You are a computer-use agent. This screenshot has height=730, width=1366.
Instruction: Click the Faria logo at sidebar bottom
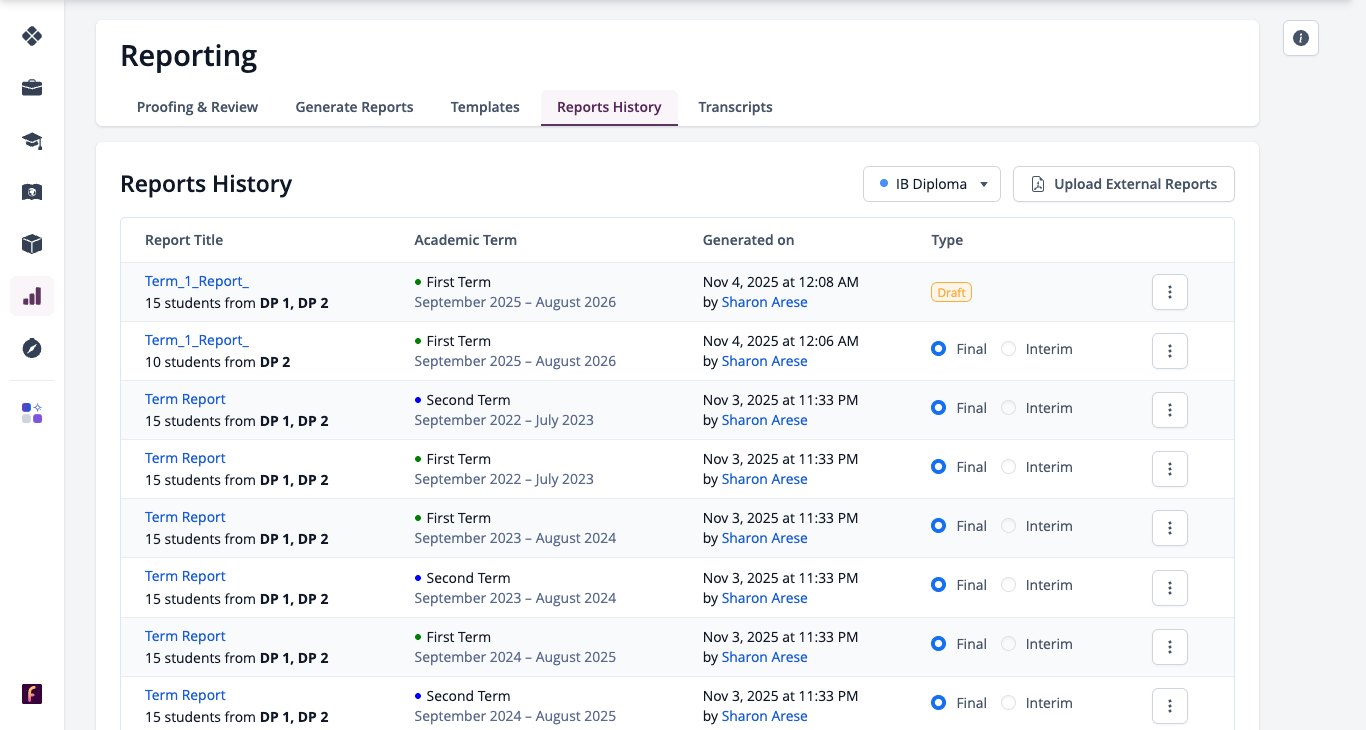(32, 694)
